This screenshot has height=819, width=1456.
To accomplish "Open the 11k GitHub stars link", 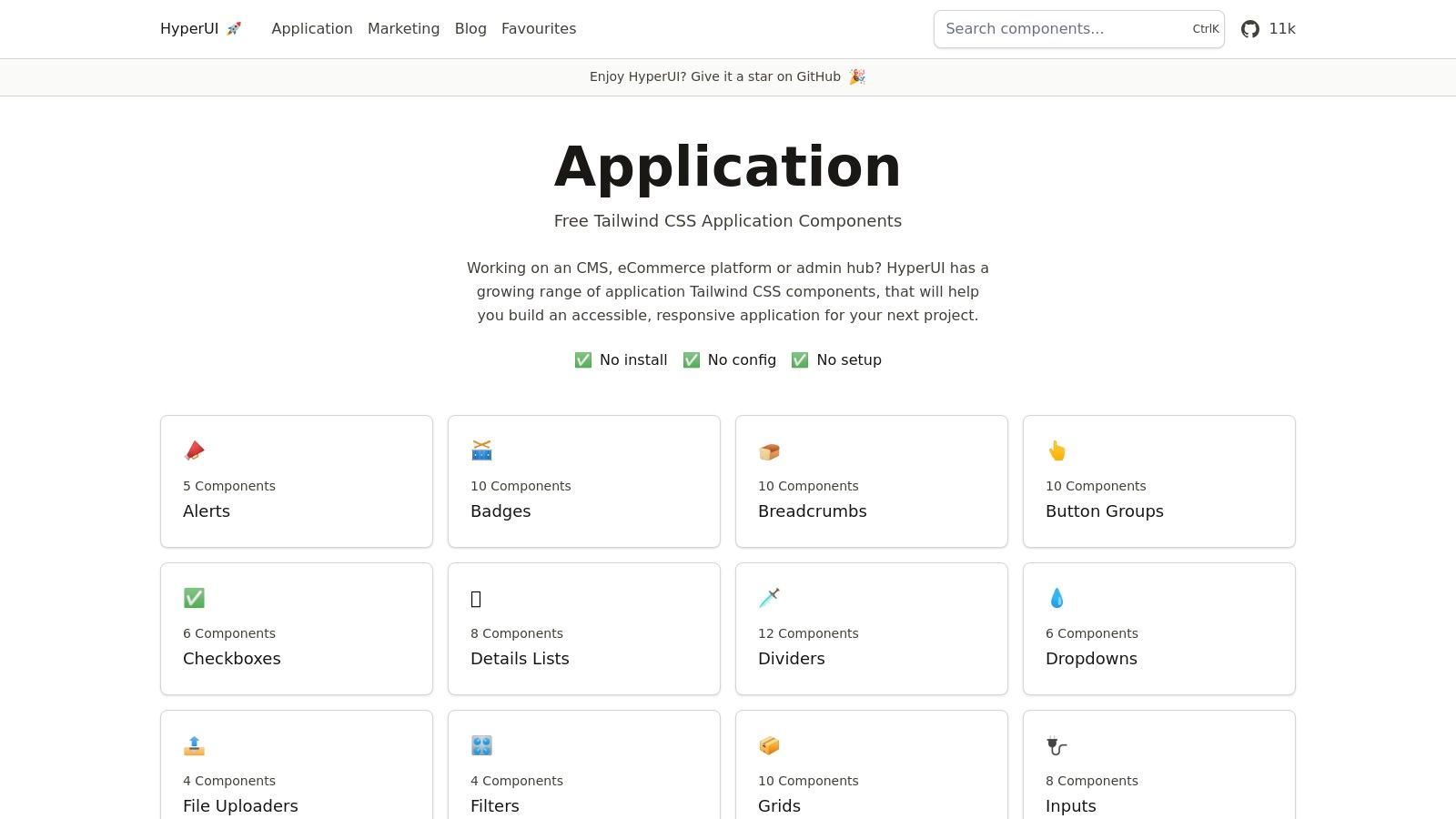I will click(x=1269, y=29).
